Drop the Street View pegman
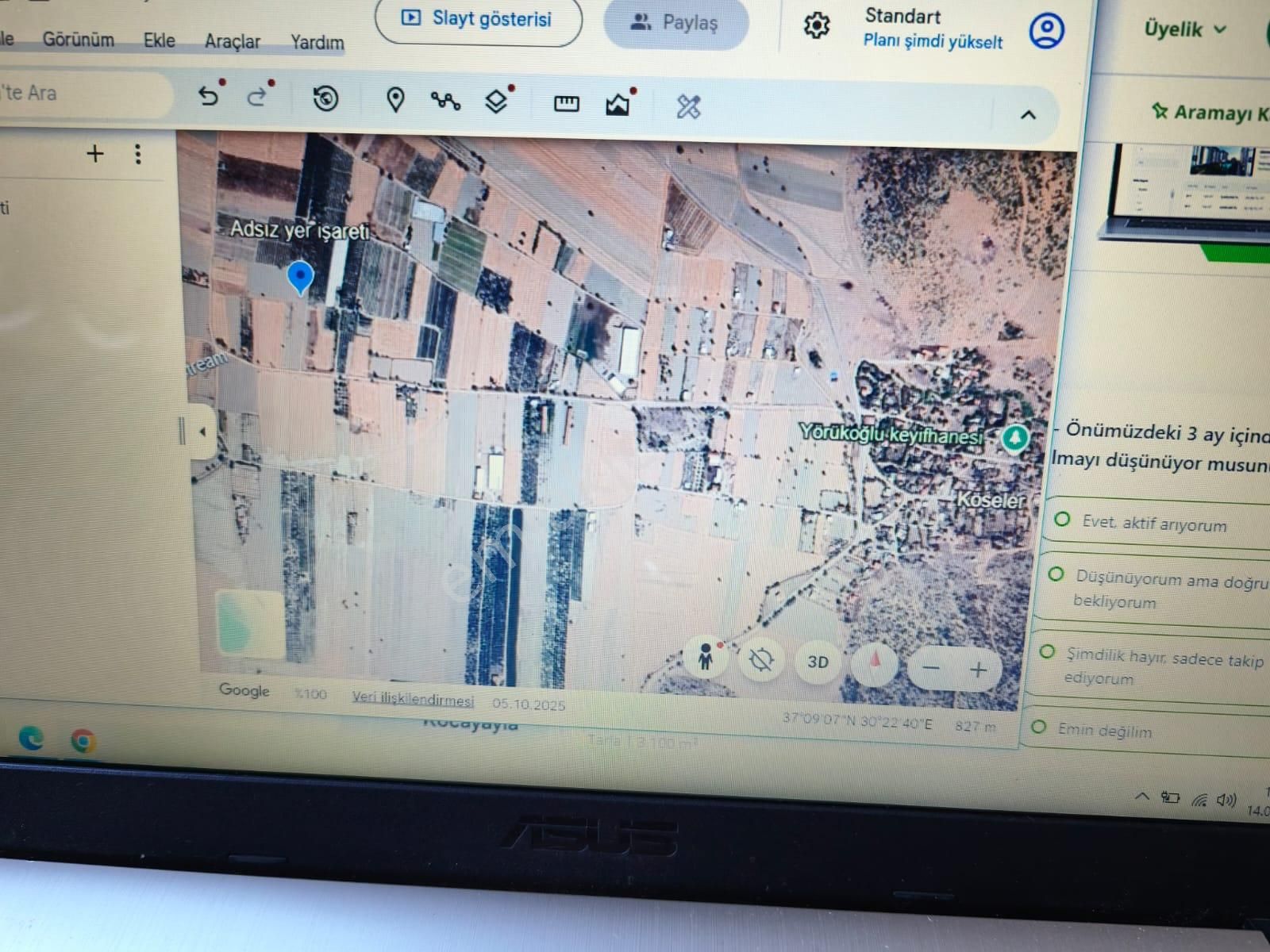Screen dimensions: 1270x952 705,657
